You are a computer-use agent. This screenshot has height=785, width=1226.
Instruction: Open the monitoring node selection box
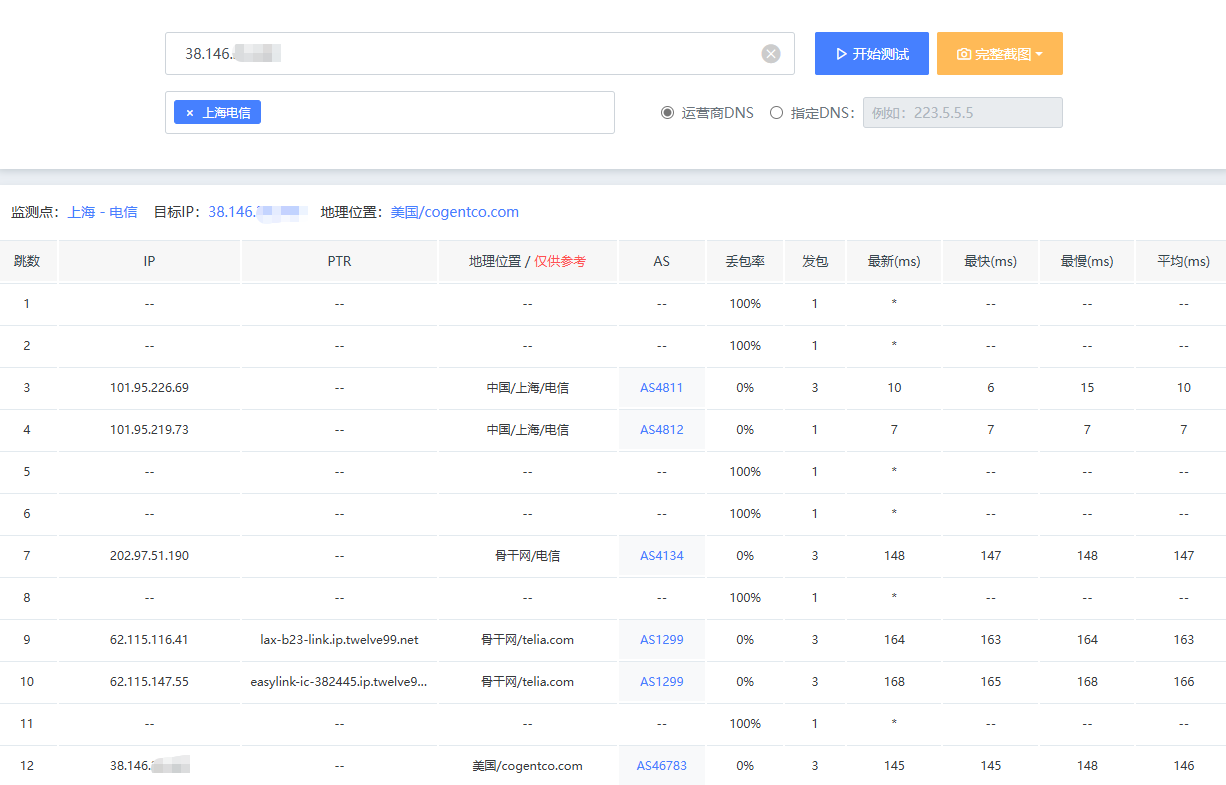[x=430, y=113]
